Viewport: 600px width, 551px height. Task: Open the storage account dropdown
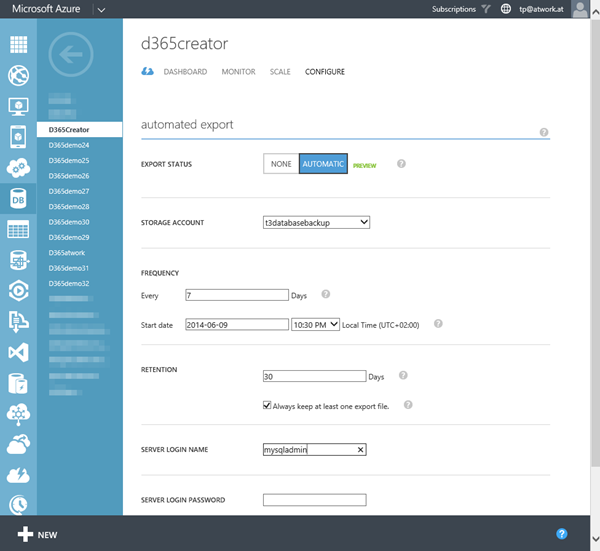click(x=316, y=222)
